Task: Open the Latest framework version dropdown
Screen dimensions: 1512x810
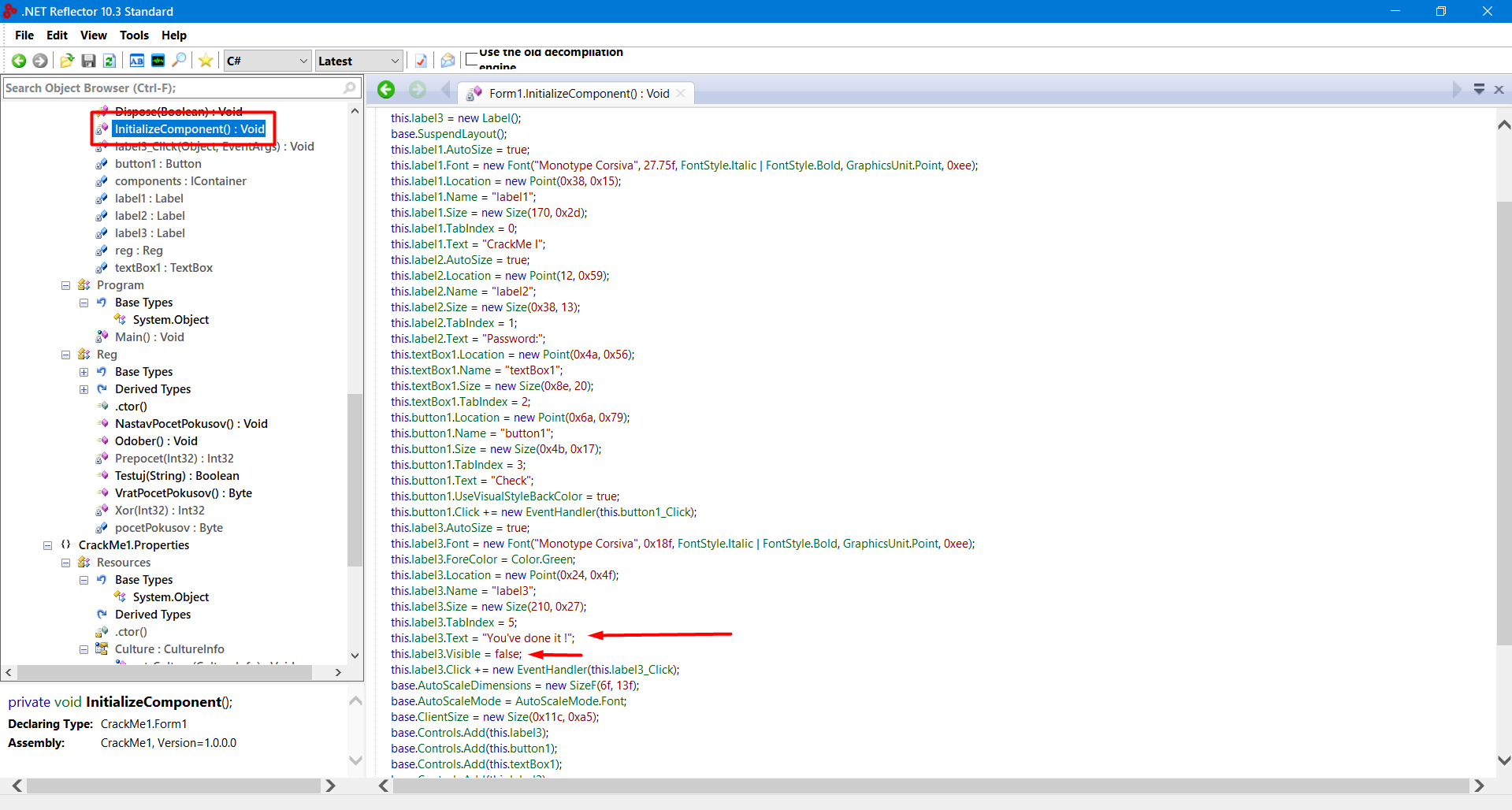Action: tap(358, 61)
